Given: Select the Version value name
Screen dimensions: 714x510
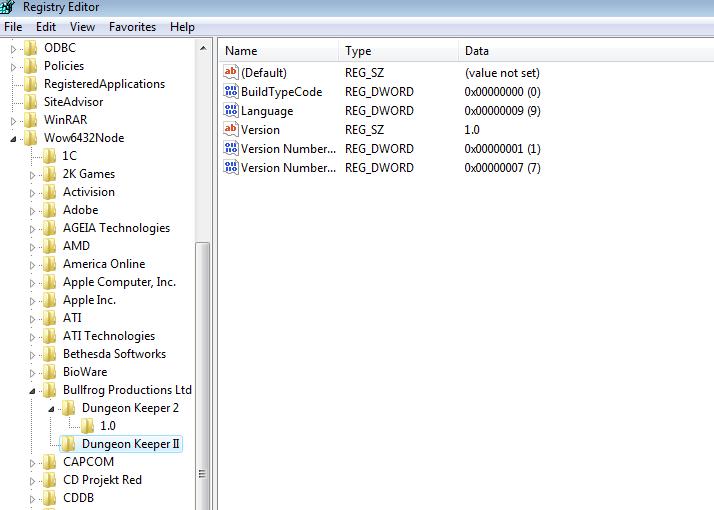Looking at the screenshot, I should pyautogui.click(x=260, y=130).
